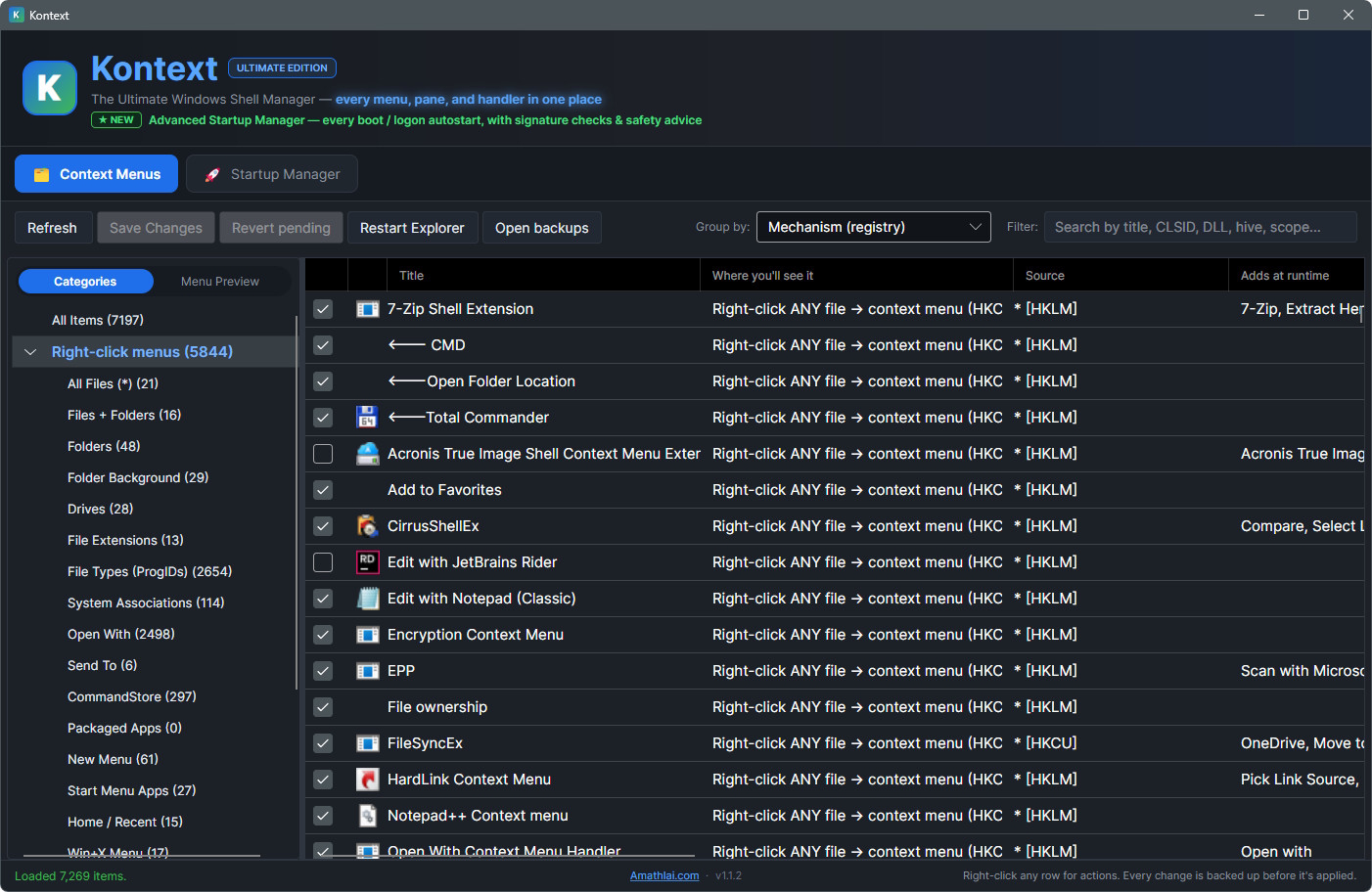Screen dimensions: 1372x892
Task: Switch to the Startup Manager tab
Action: point(272,174)
